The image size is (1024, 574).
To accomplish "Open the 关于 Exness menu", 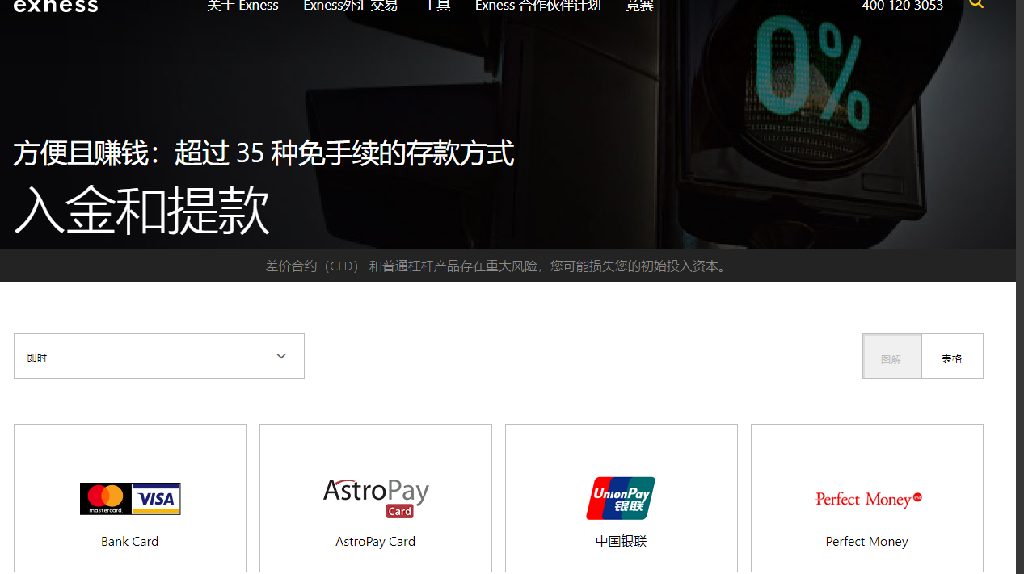I will tap(243, 6).
